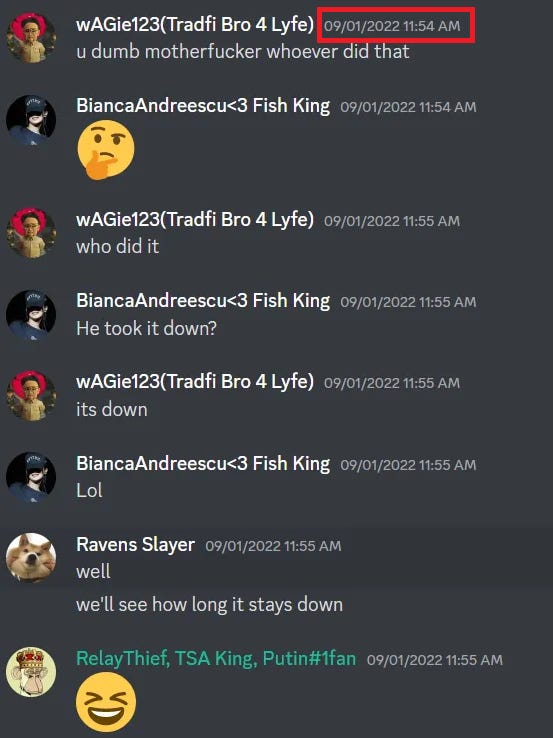
Task: Click the timestamp next to Ravens Slayer
Action: pyautogui.click(x=273, y=546)
